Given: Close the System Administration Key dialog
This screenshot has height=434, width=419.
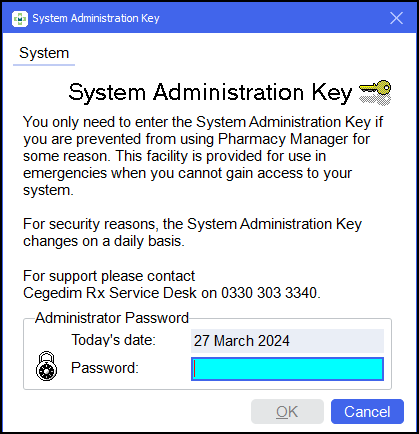Looking at the screenshot, I should tap(396, 18).
